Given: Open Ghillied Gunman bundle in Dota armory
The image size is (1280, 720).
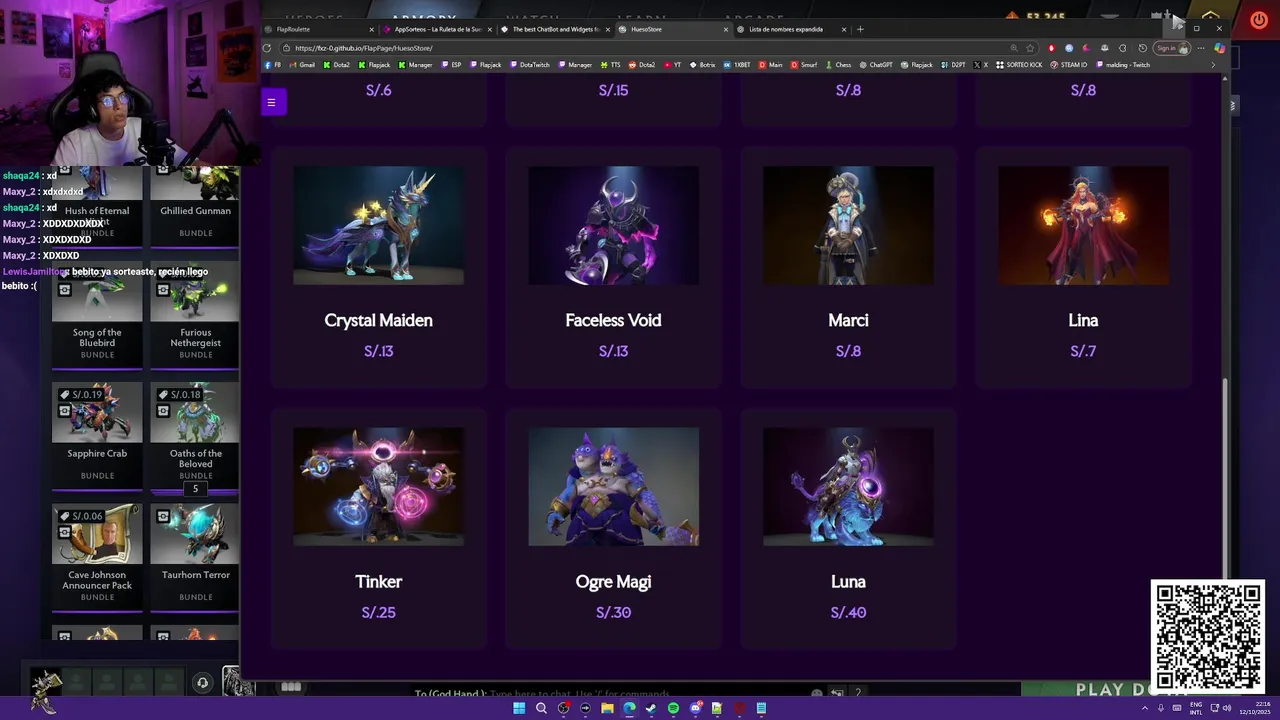Looking at the screenshot, I should tap(195, 205).
